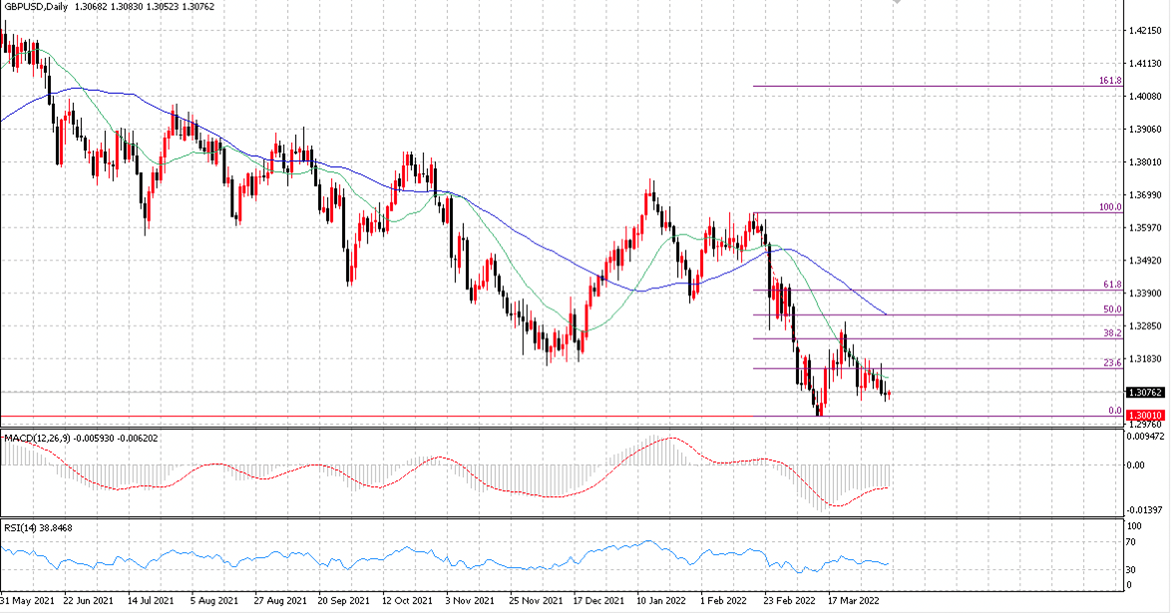The image size is (1171, 613).
Task: Click the 31 May 2021 date label
Action: pyautogui.click(x=28, y=600)
